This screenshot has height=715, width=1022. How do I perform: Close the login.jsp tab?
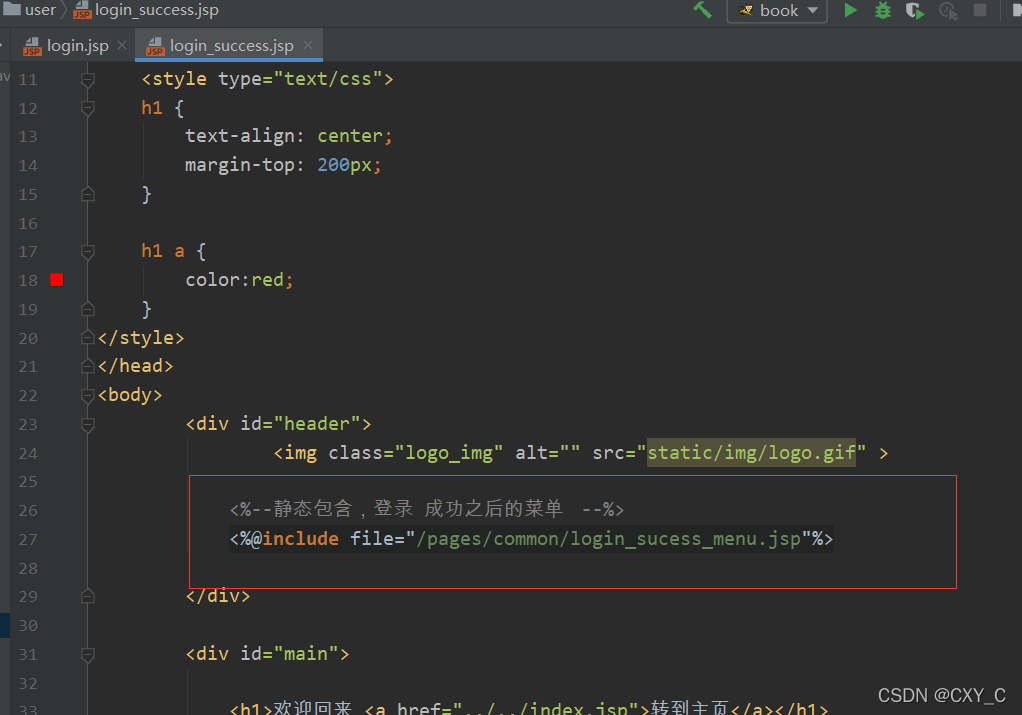(122, 45)
